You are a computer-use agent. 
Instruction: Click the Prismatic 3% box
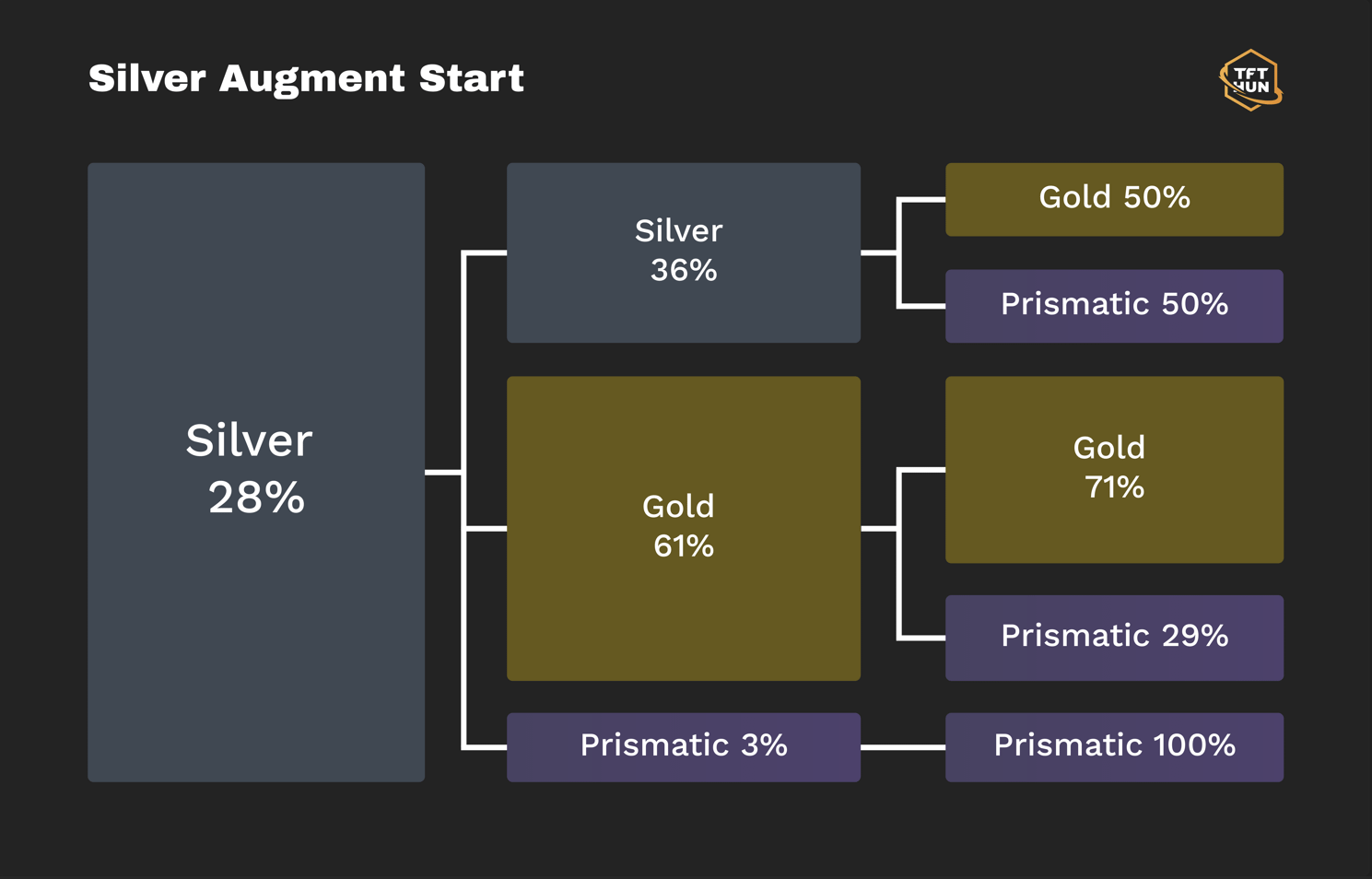684,747
